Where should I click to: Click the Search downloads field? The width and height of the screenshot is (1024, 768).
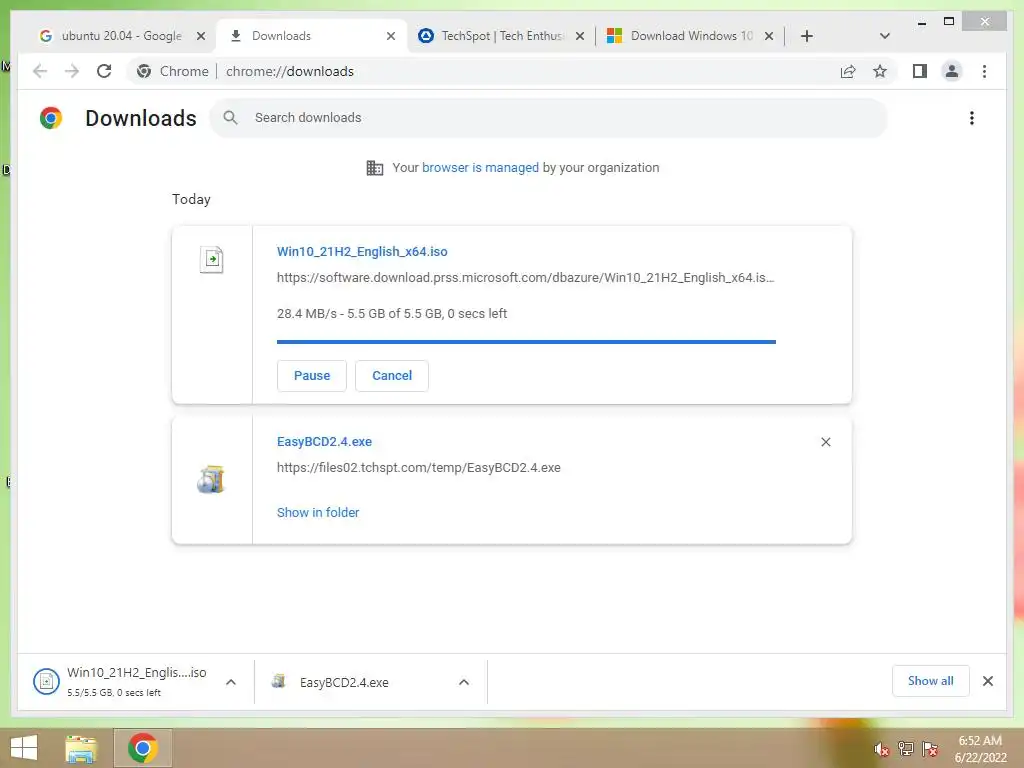(549, 118)
